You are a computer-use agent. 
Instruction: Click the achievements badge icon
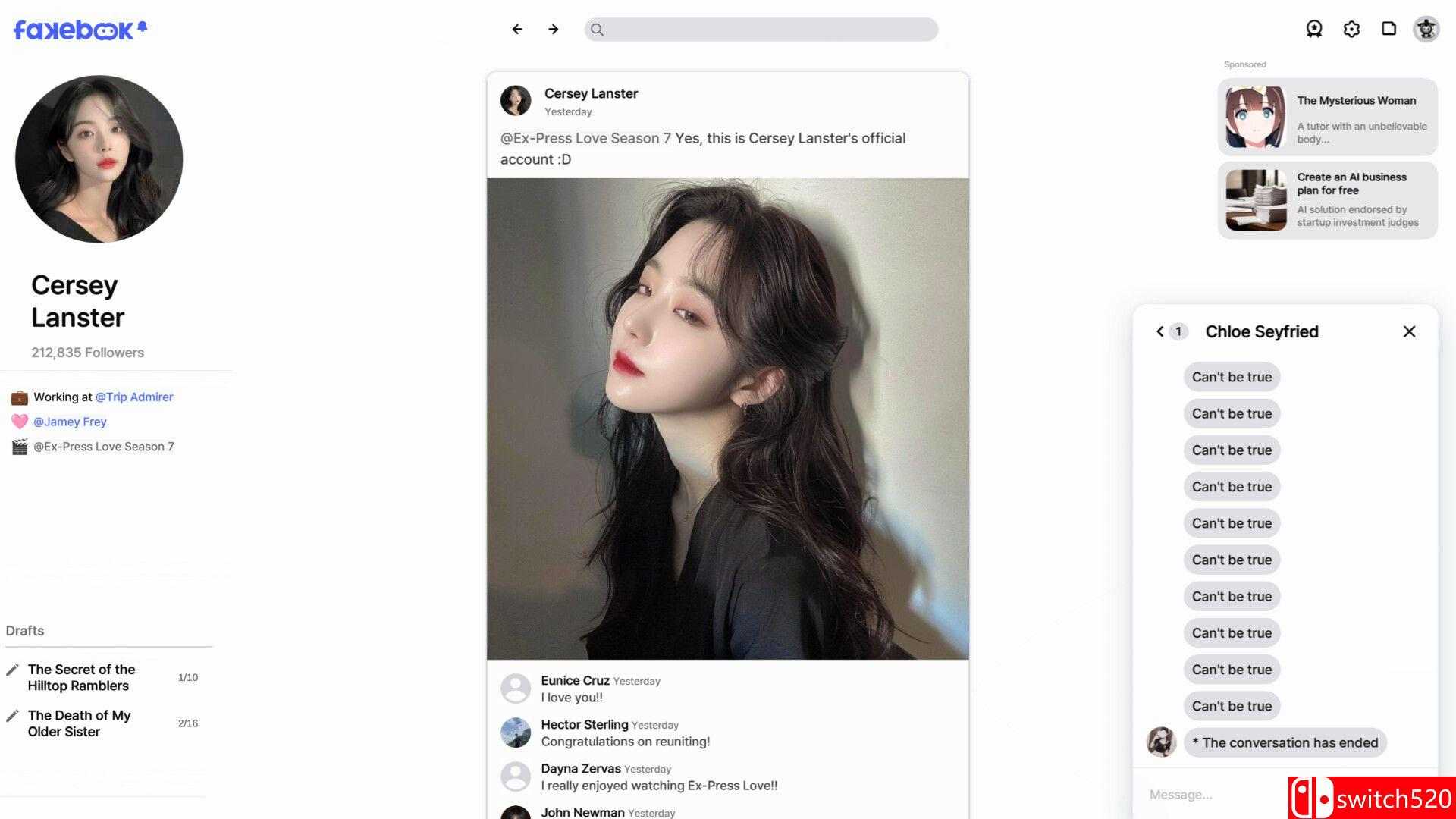(1314, 29)
